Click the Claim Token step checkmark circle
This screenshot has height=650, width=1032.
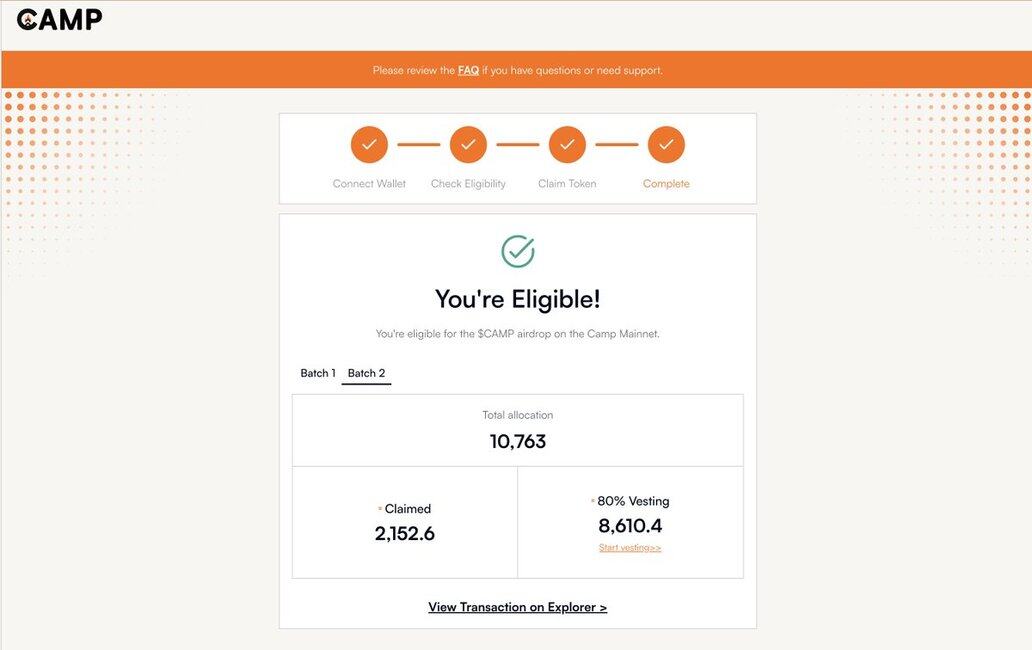(567, 145)
